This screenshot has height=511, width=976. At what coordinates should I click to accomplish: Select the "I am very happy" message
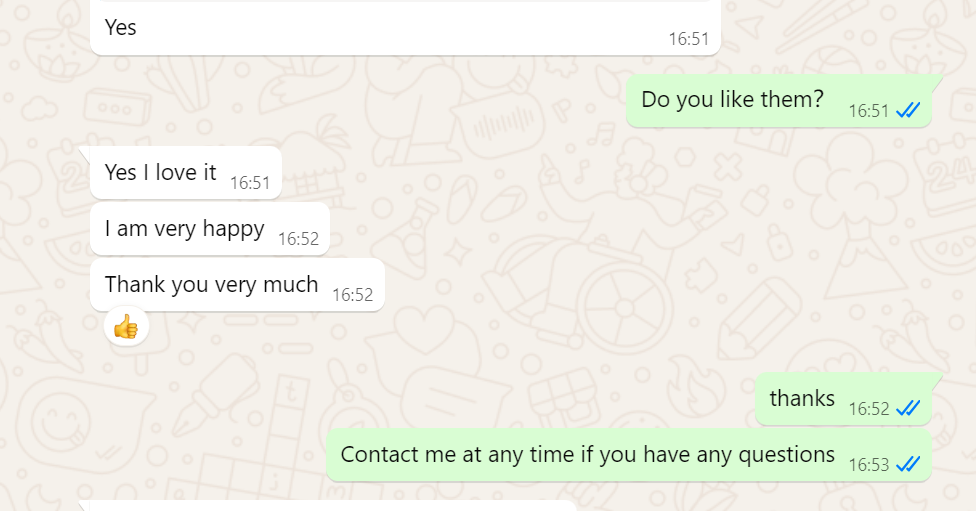(x=210, y=228)
